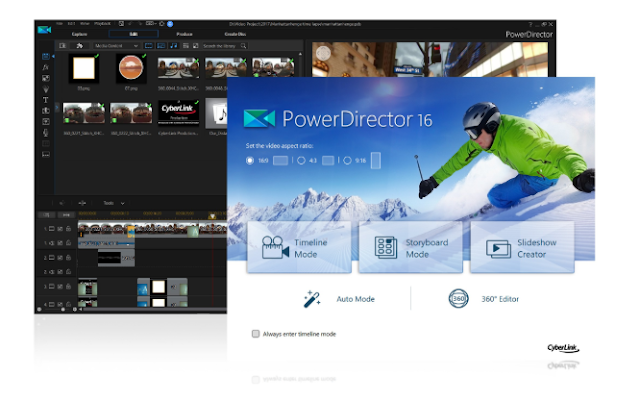Open project aspect ratio dropdown in top toolbar

[x=151, y=24]
